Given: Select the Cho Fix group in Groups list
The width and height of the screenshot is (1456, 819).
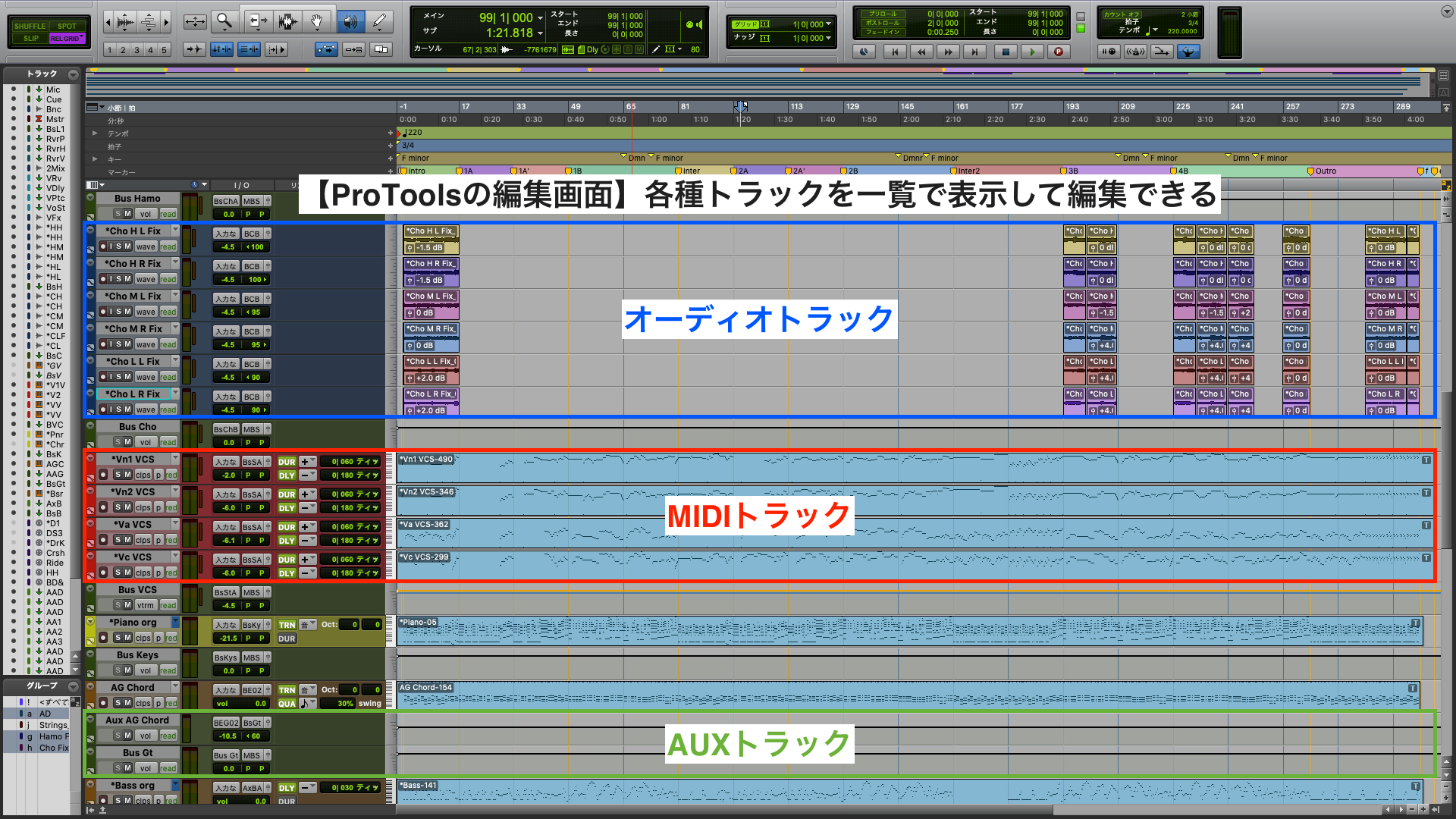Looking at the screenshot, I should point(54,748).
